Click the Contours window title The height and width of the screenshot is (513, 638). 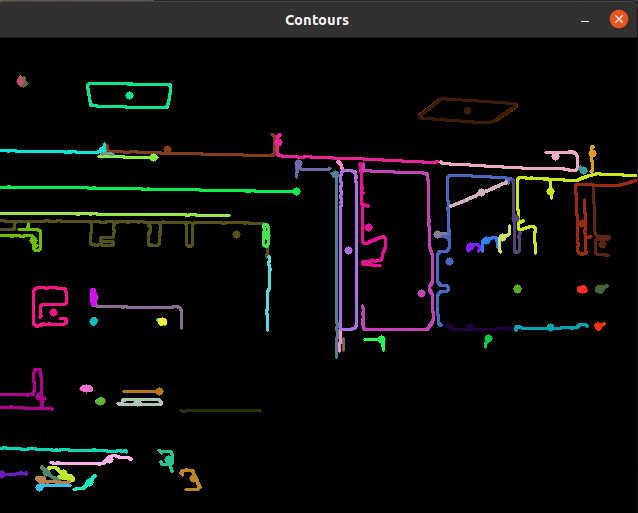click(x=317, y=20)
